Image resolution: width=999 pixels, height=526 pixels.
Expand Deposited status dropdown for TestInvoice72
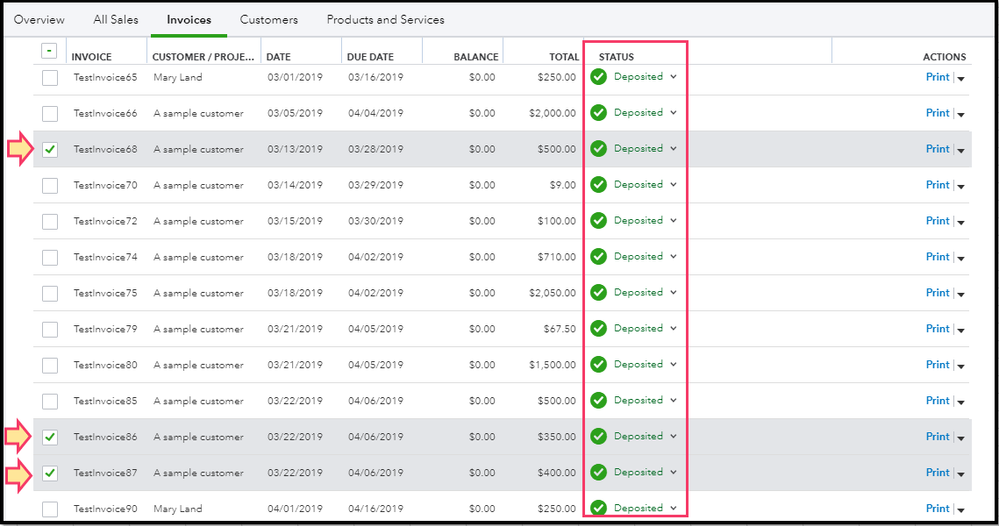[x=674, y=221]
